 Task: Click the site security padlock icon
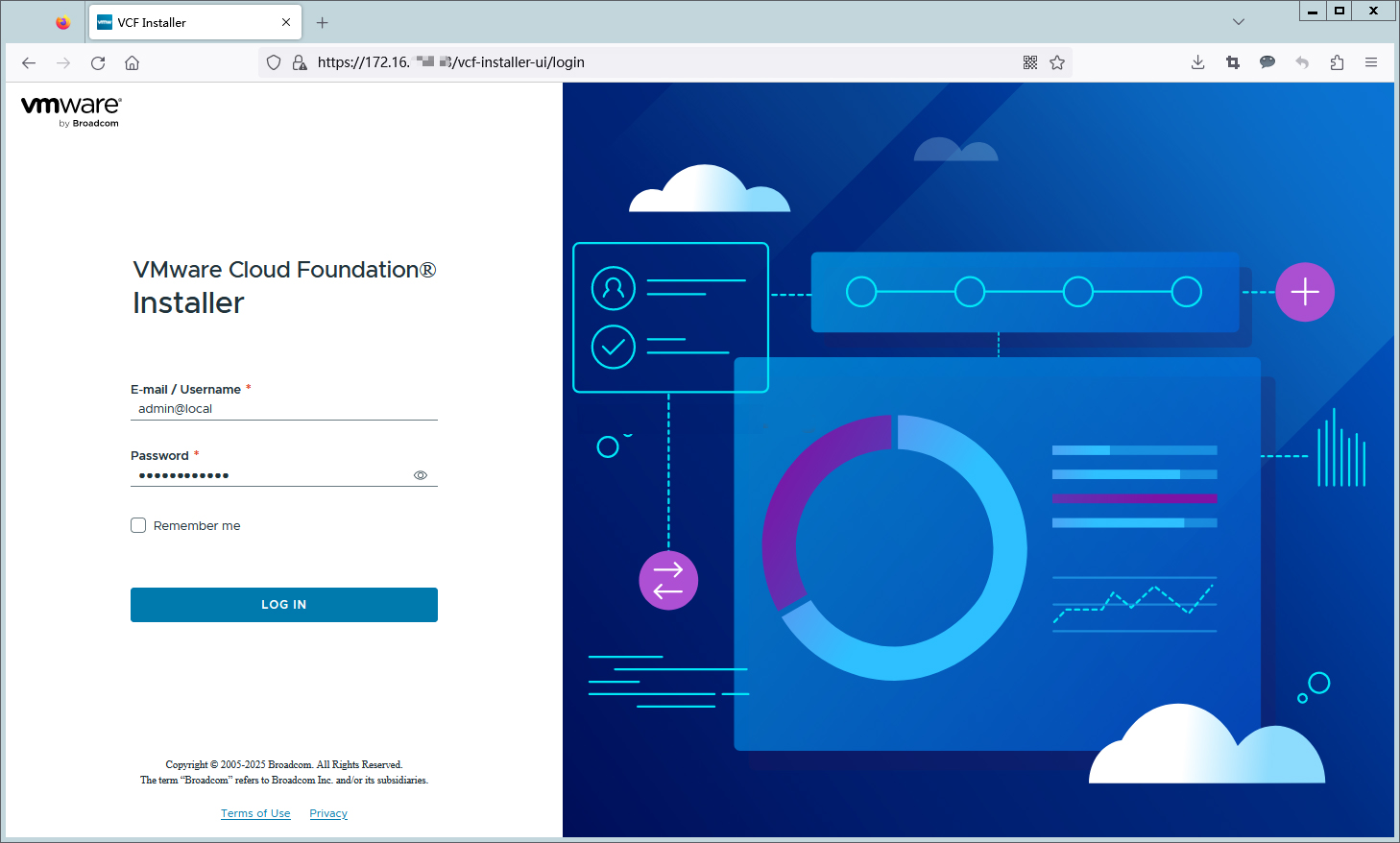click(x=300, y=62)
